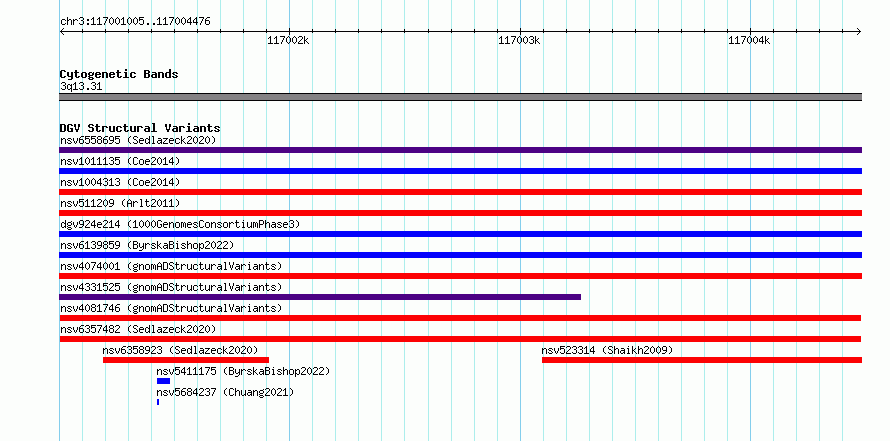Click the 117004k ruler tick label

tap(749, 41)
